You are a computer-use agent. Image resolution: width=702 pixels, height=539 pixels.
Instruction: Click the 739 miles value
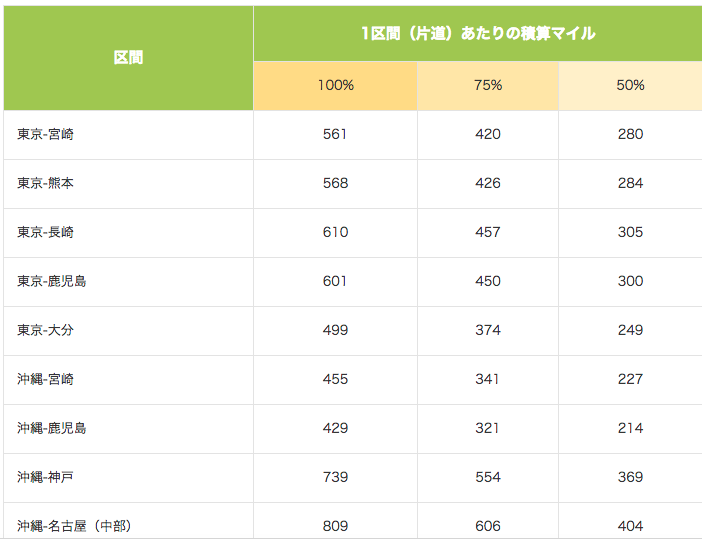[x=335, y=477]
